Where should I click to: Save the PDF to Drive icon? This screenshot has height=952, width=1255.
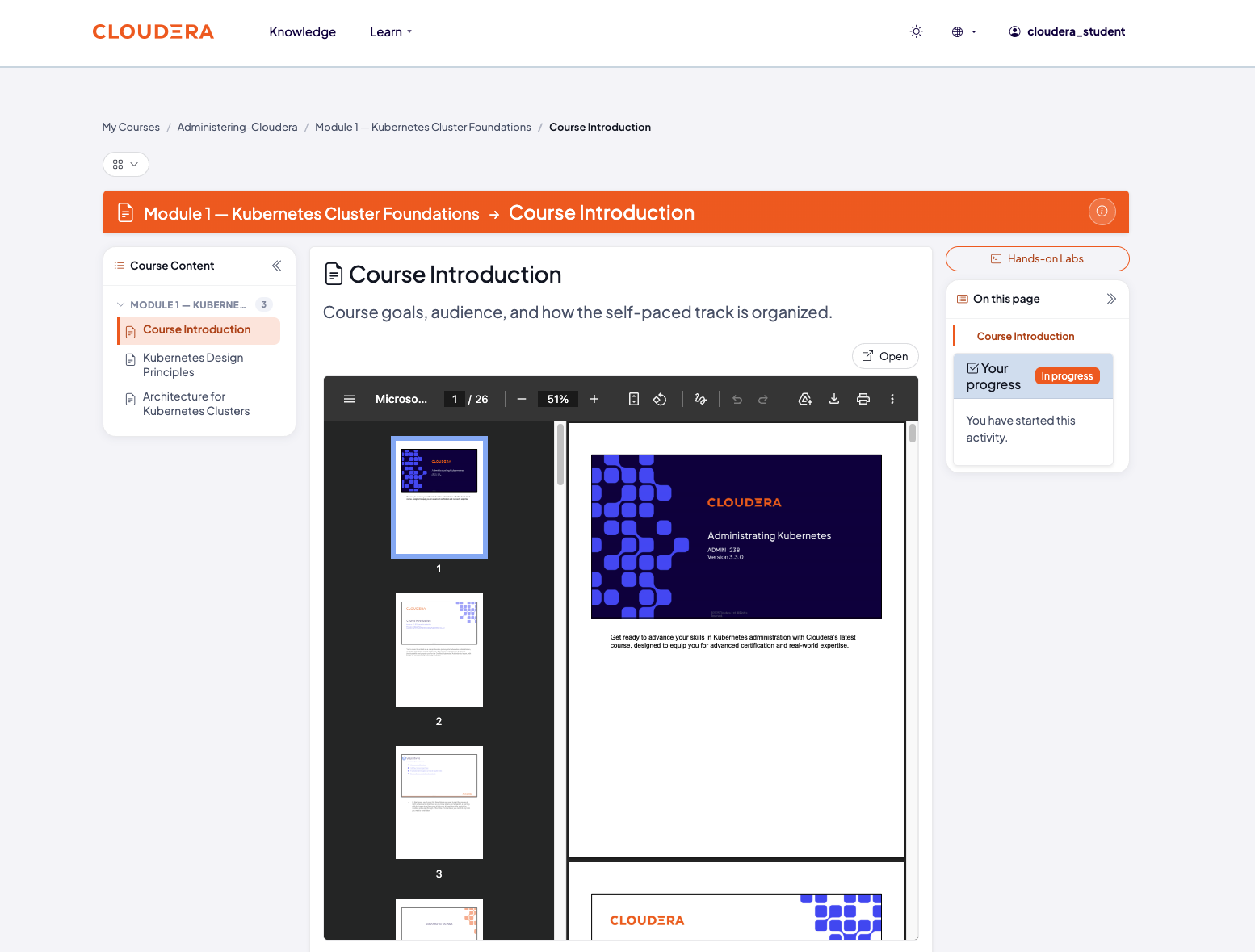(805, 399)
